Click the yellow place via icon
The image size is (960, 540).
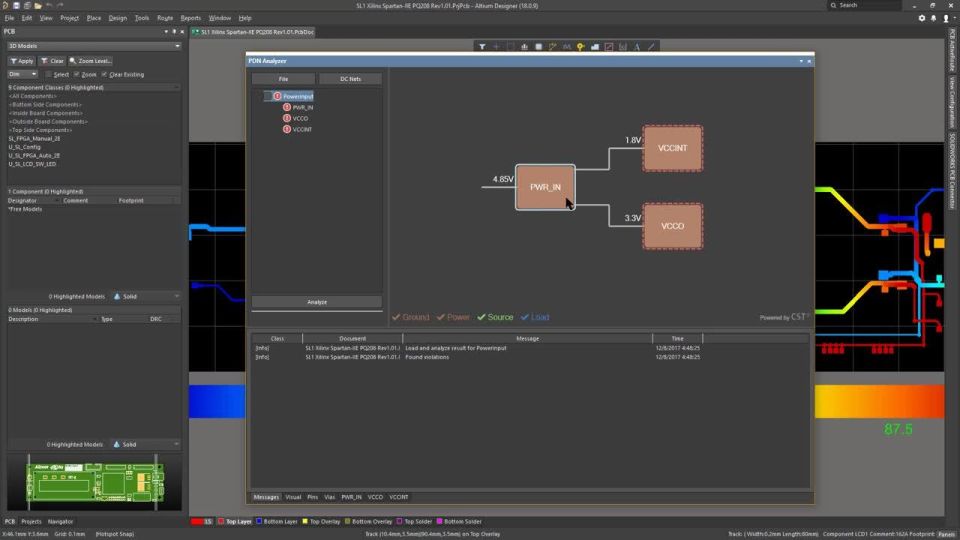pos(580,47)
